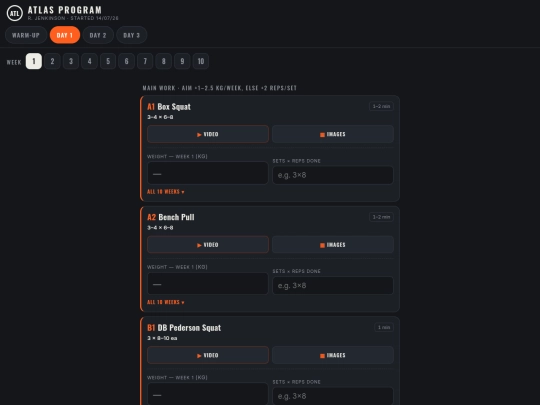
Task: Play the DB Pederson Squat video
Action: tap(208, 355)
